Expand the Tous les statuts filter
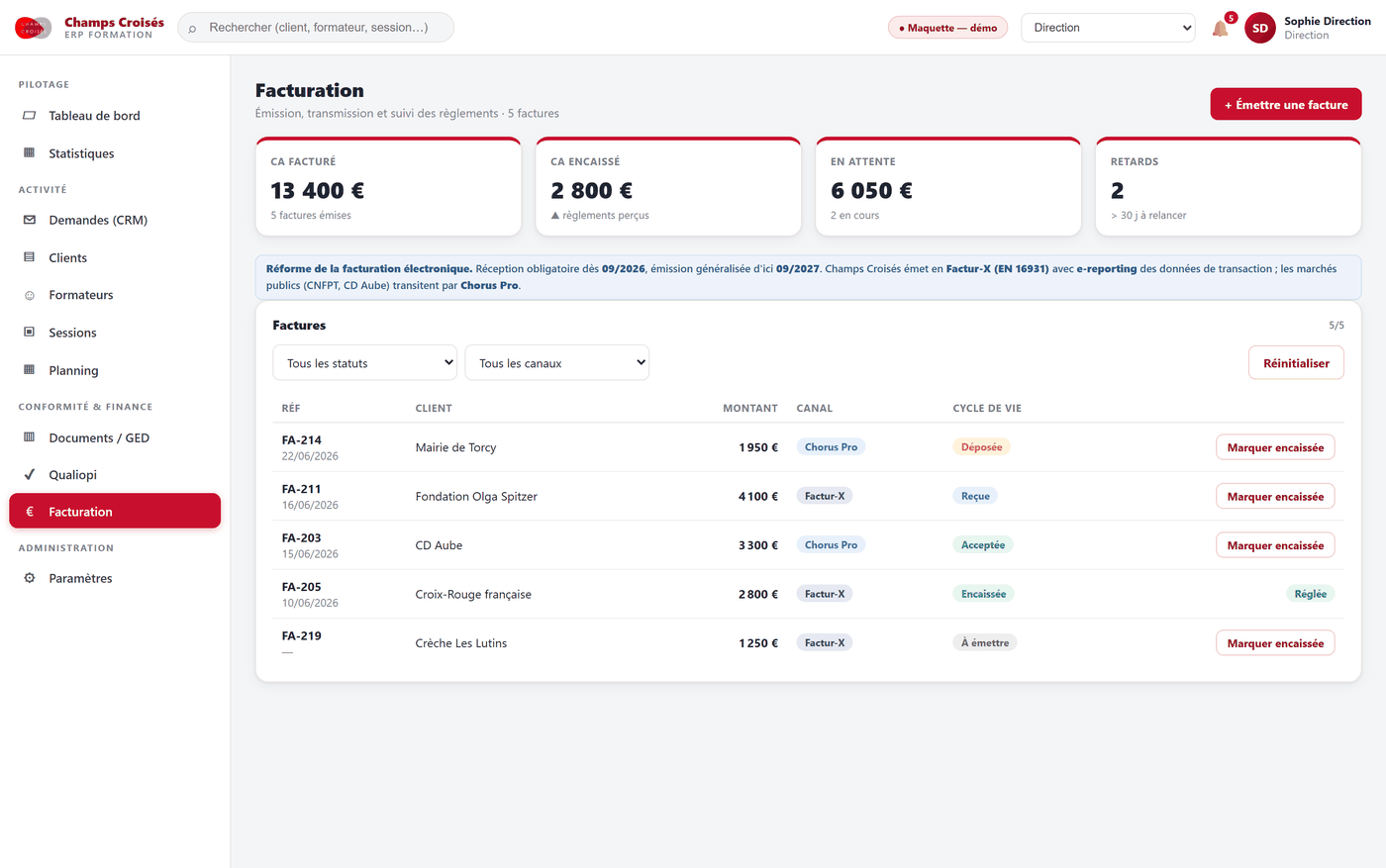1386x868 pixels. 364,362
